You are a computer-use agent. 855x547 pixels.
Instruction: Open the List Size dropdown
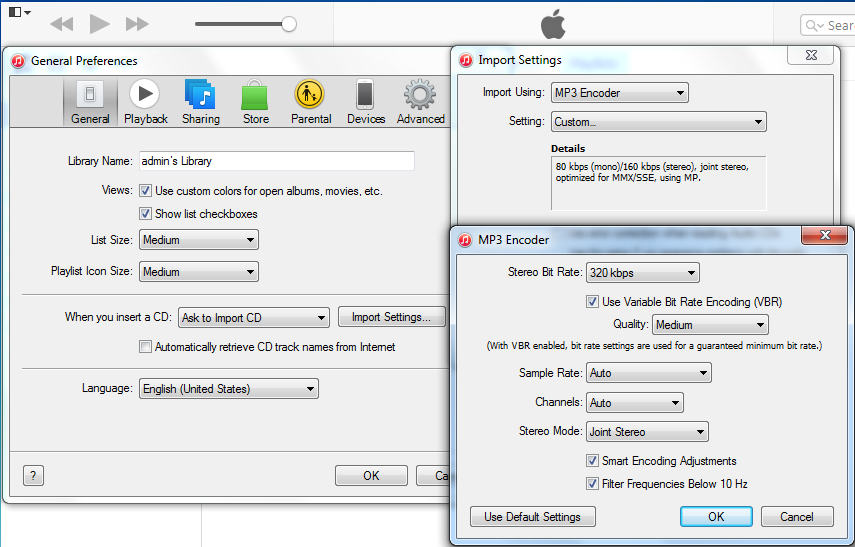pyautogui.click(x=198, y=240)
